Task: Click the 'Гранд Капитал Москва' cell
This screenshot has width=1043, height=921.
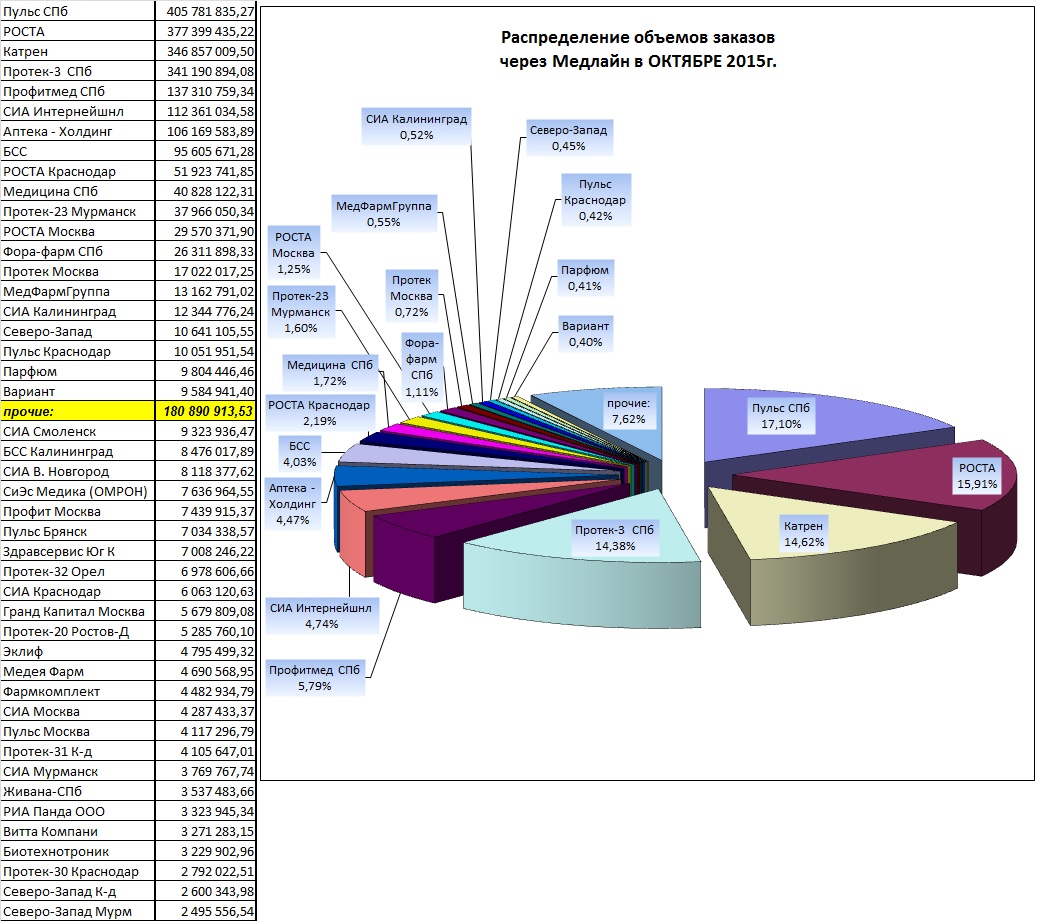Action: click(x=78, y=611)
